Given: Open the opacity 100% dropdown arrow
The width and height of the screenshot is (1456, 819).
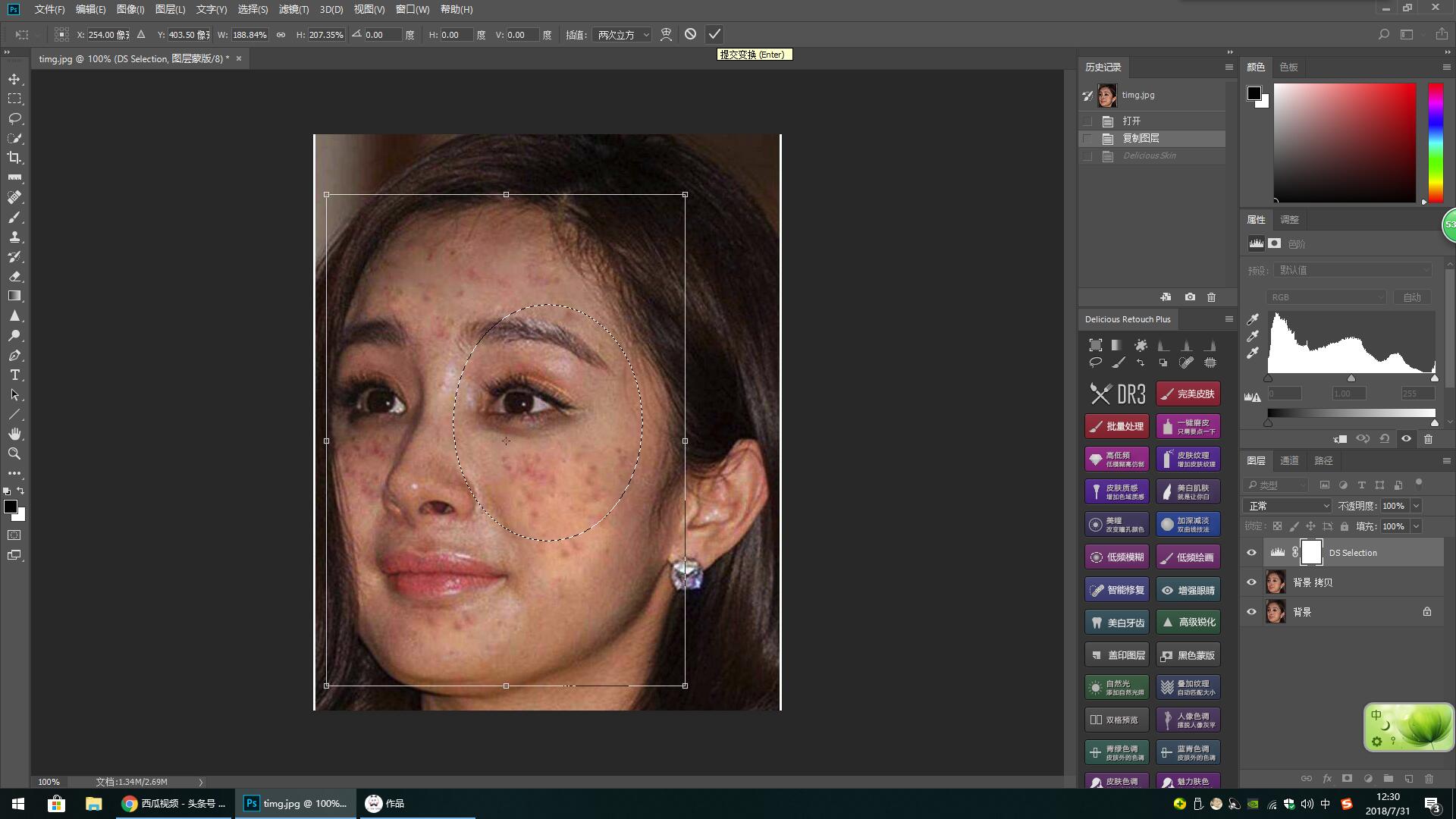Looking at the screenshot, I should point(1416,506).
